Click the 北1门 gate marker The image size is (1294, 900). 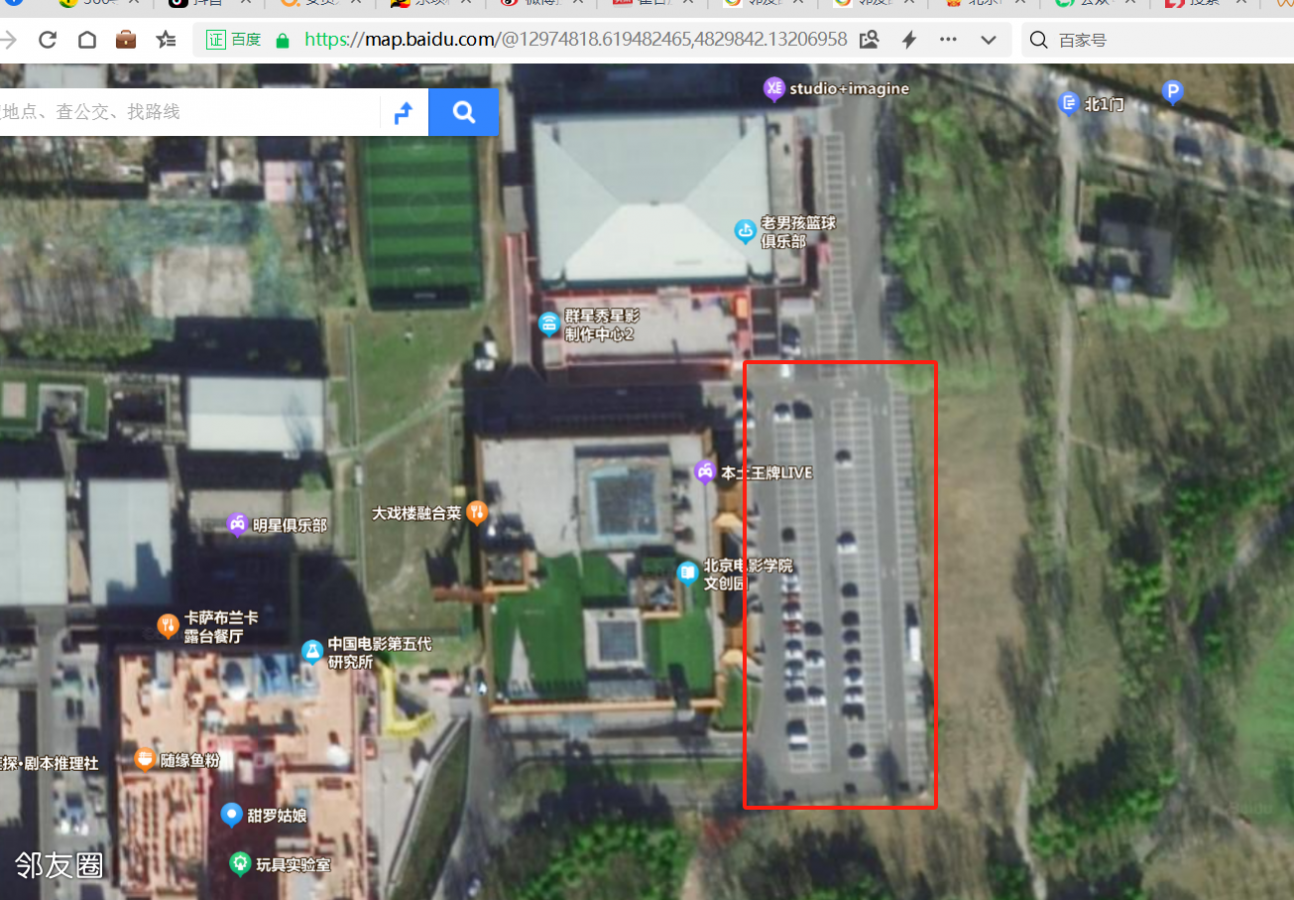tap(1069, 103)
